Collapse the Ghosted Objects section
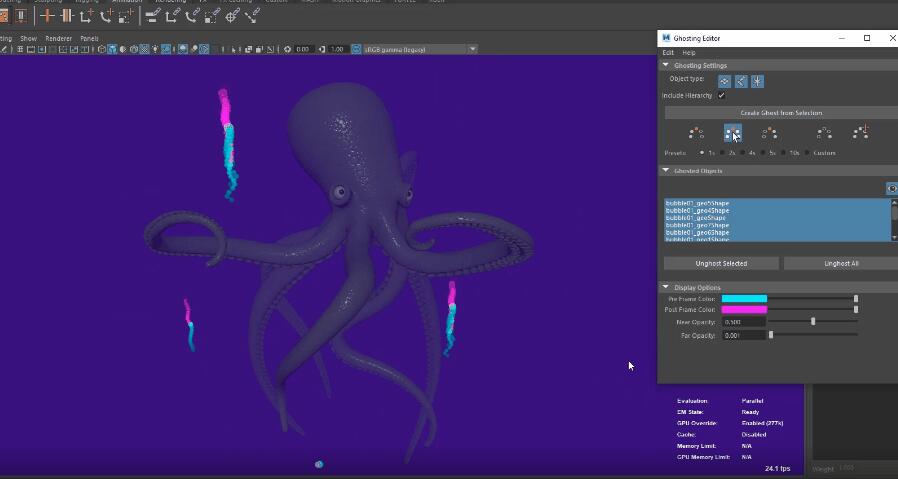898x479 pixels. 665,170
